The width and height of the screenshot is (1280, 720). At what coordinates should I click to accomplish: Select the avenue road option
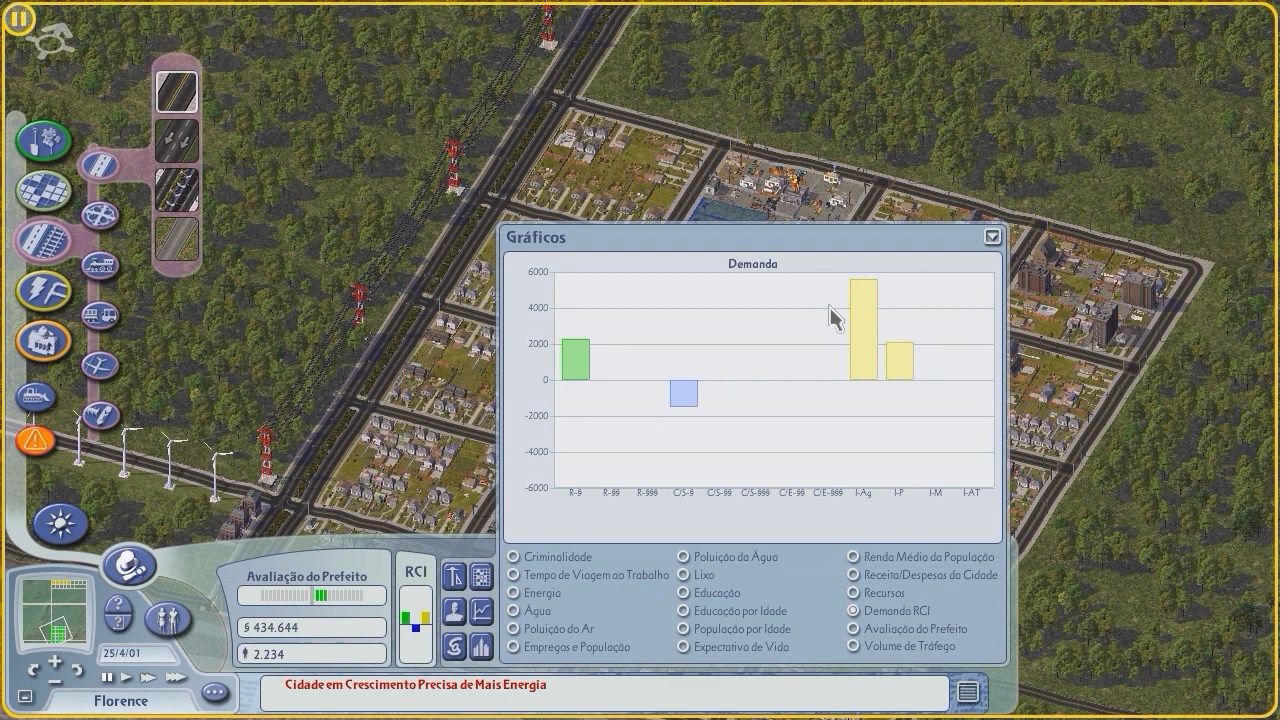(x=177, y=190)
